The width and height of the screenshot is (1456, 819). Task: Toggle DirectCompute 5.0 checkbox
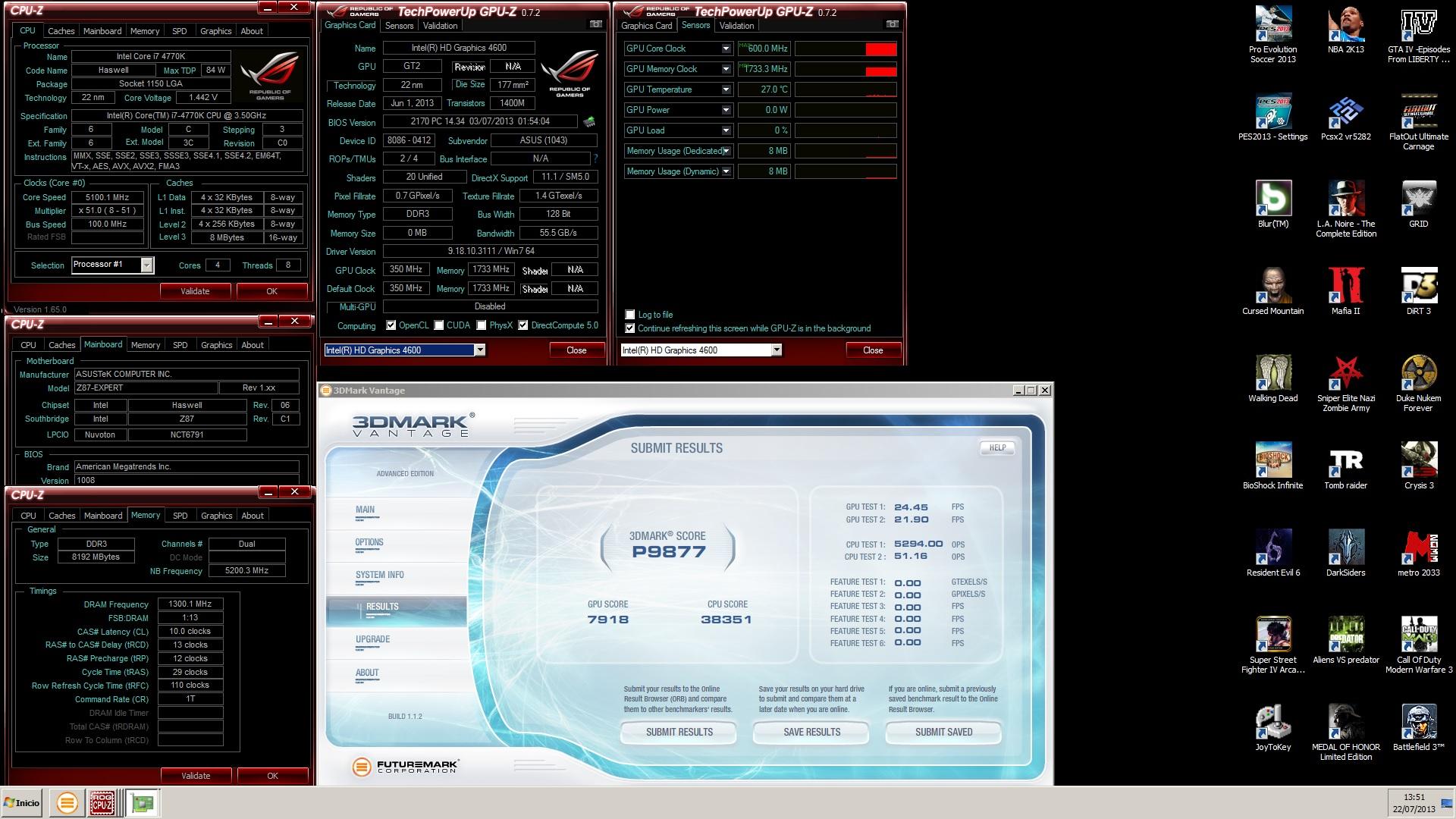pyautogui.click(x=523, y=325)
